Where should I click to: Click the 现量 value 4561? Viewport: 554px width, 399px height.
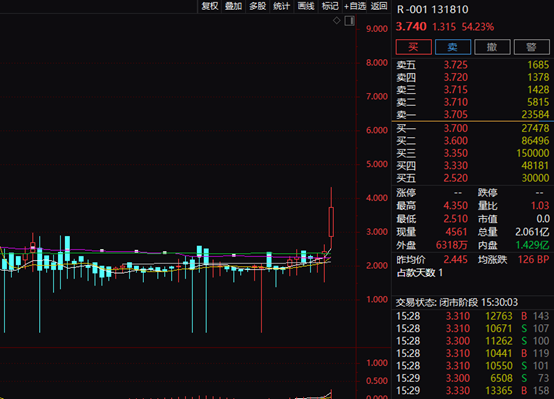[x=456, y=232]
